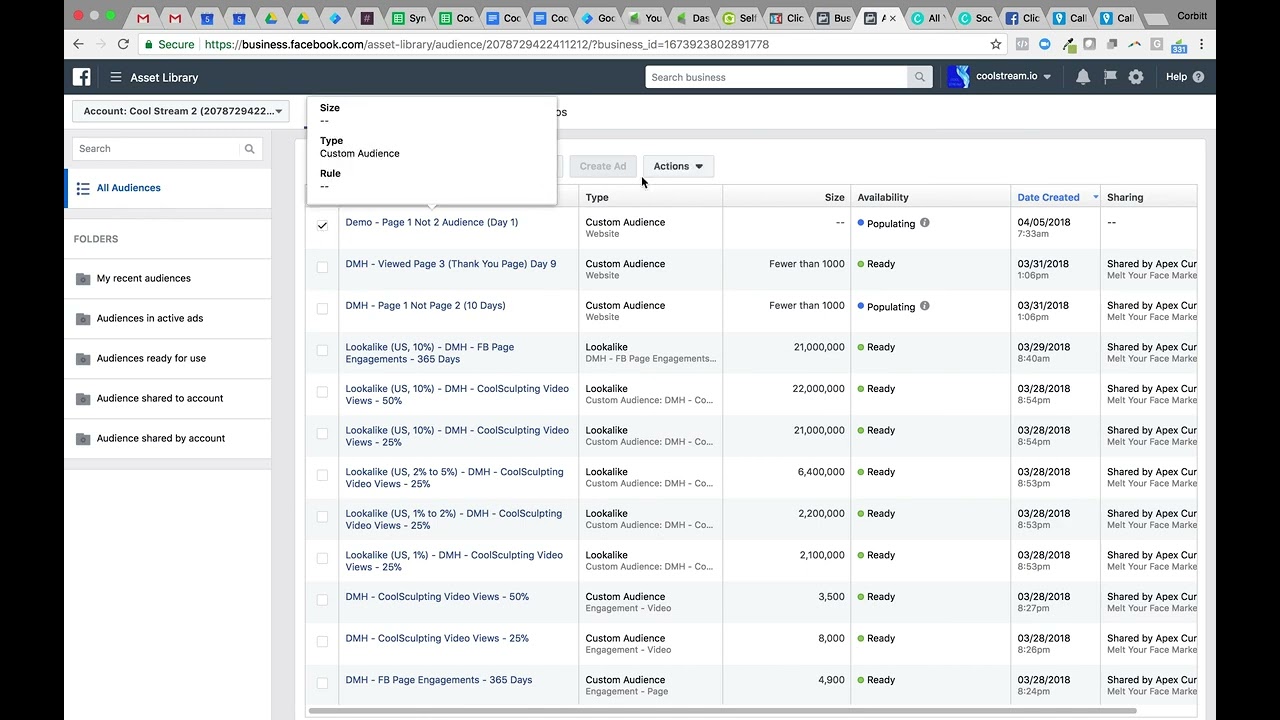Click the Create Ad button
Image resolution: width=1280 pixels, height=720 pixels.
click(603, 166)
